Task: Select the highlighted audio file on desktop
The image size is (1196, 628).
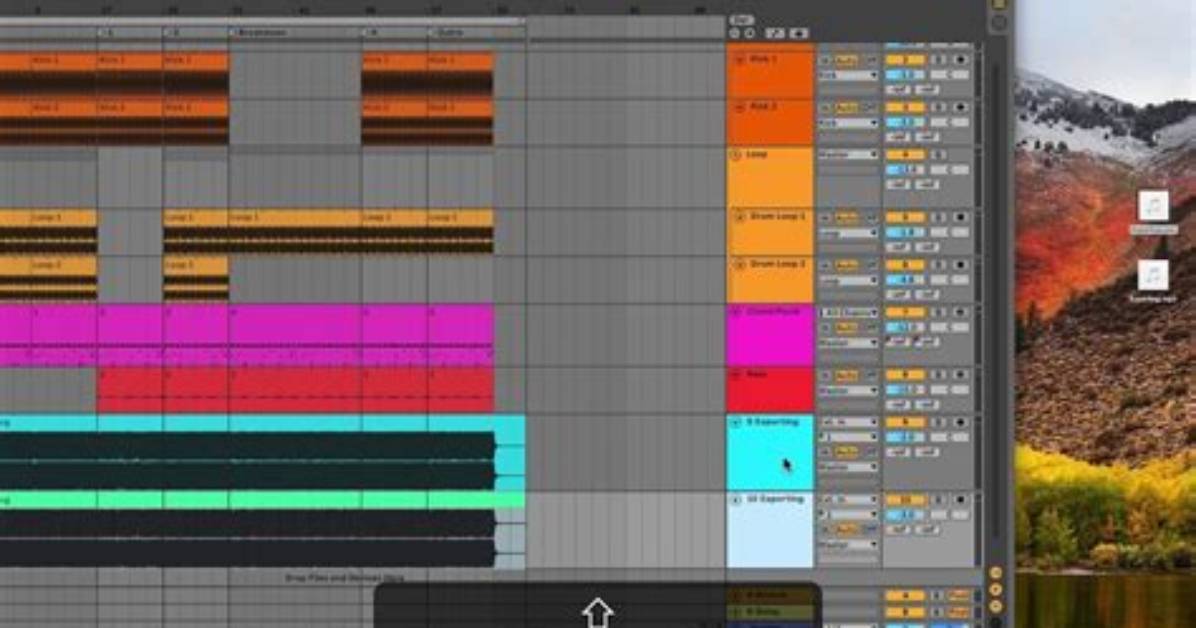Action: pyautogui.click(x=1153, y=206)
